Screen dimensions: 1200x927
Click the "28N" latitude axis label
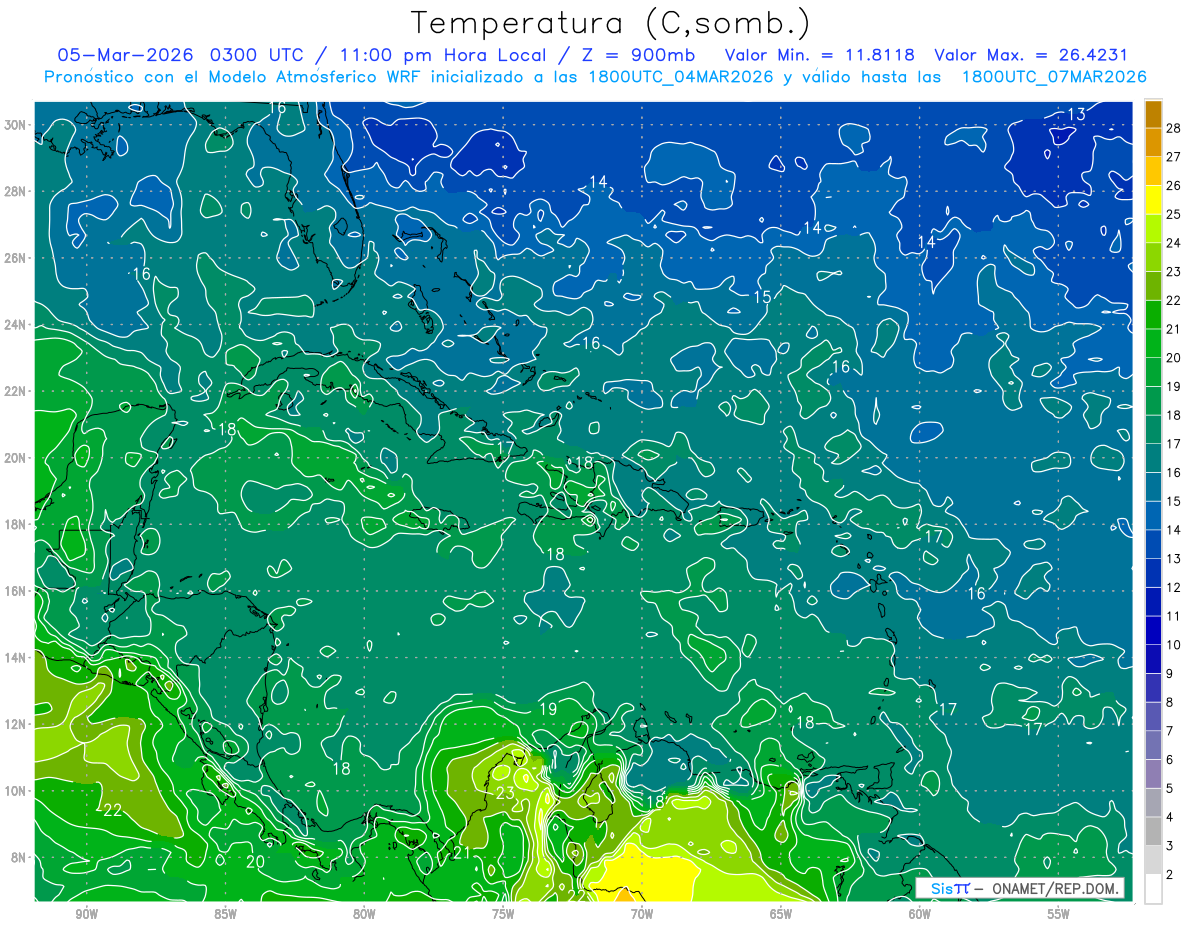coord(16,191)
